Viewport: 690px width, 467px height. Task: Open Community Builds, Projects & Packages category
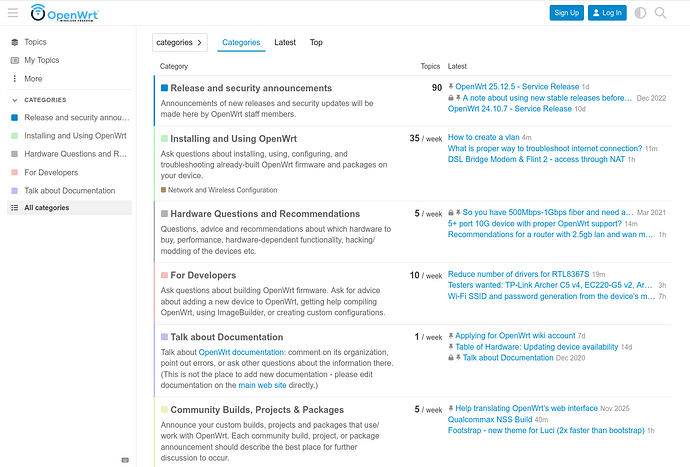tap(257, 410)
